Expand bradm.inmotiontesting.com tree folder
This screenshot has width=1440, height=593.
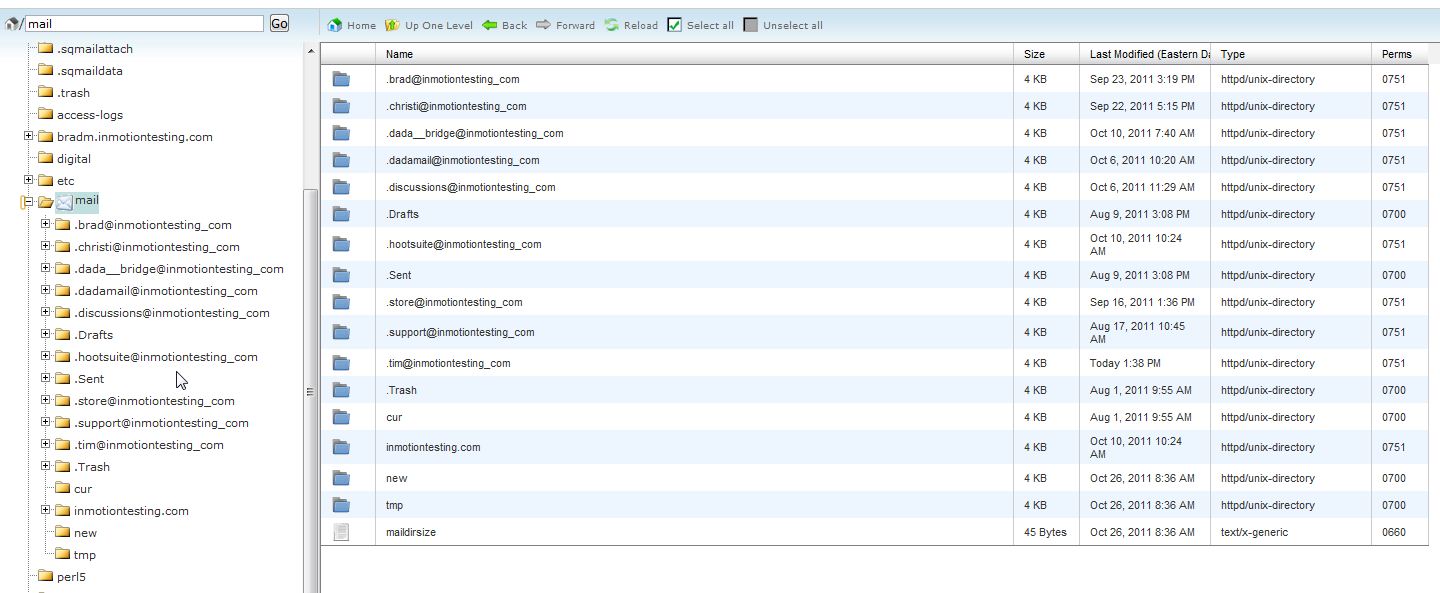click(29, 136)
